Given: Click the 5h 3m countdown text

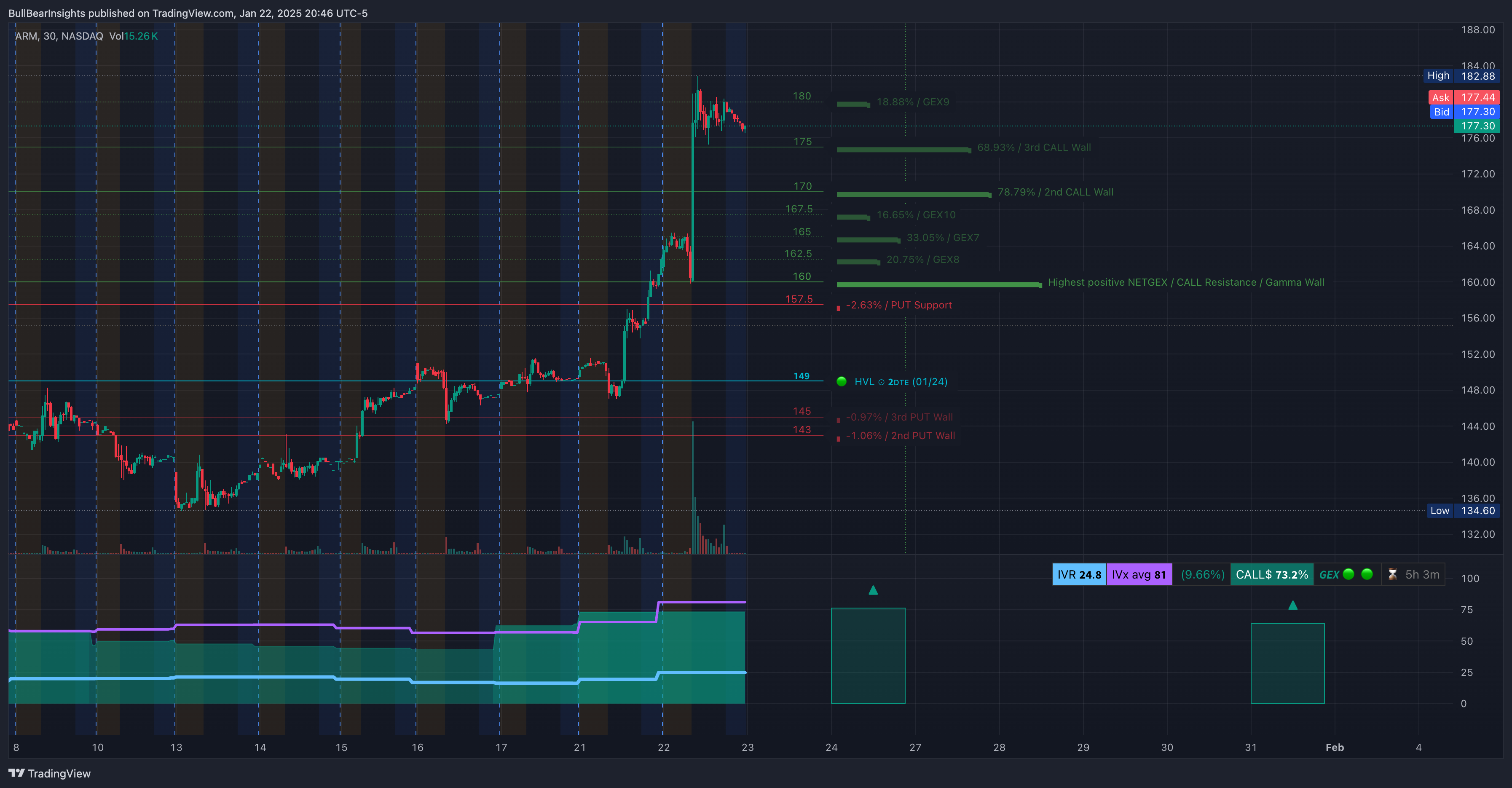Looking at the screenshot, I should [1422, 574].
